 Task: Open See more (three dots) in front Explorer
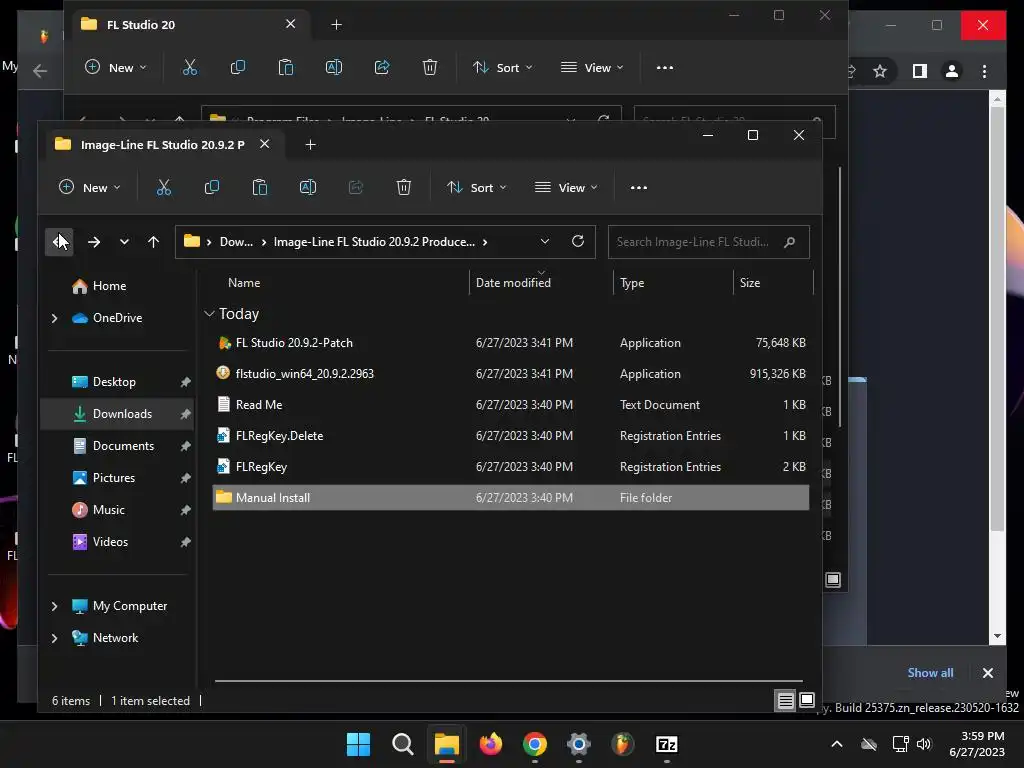pyautogui.click(x=639, y=188)
